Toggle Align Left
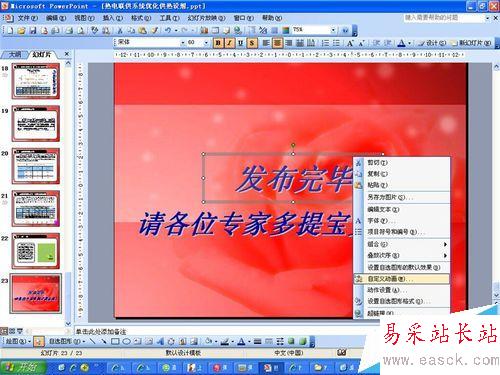The width and height of the screenshot is (500, 375). 266,43
